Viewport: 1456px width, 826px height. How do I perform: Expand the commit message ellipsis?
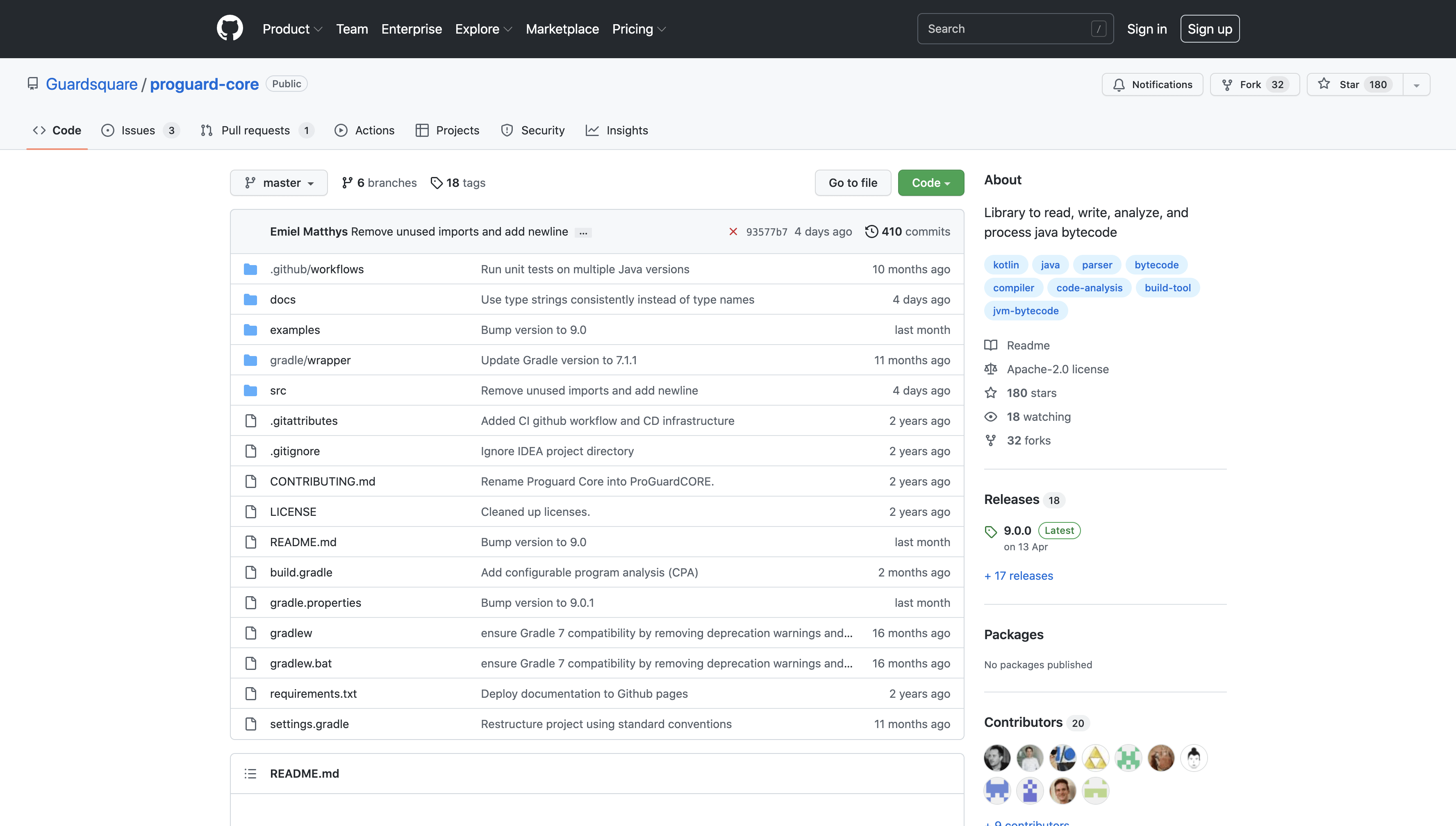[583, 233]
